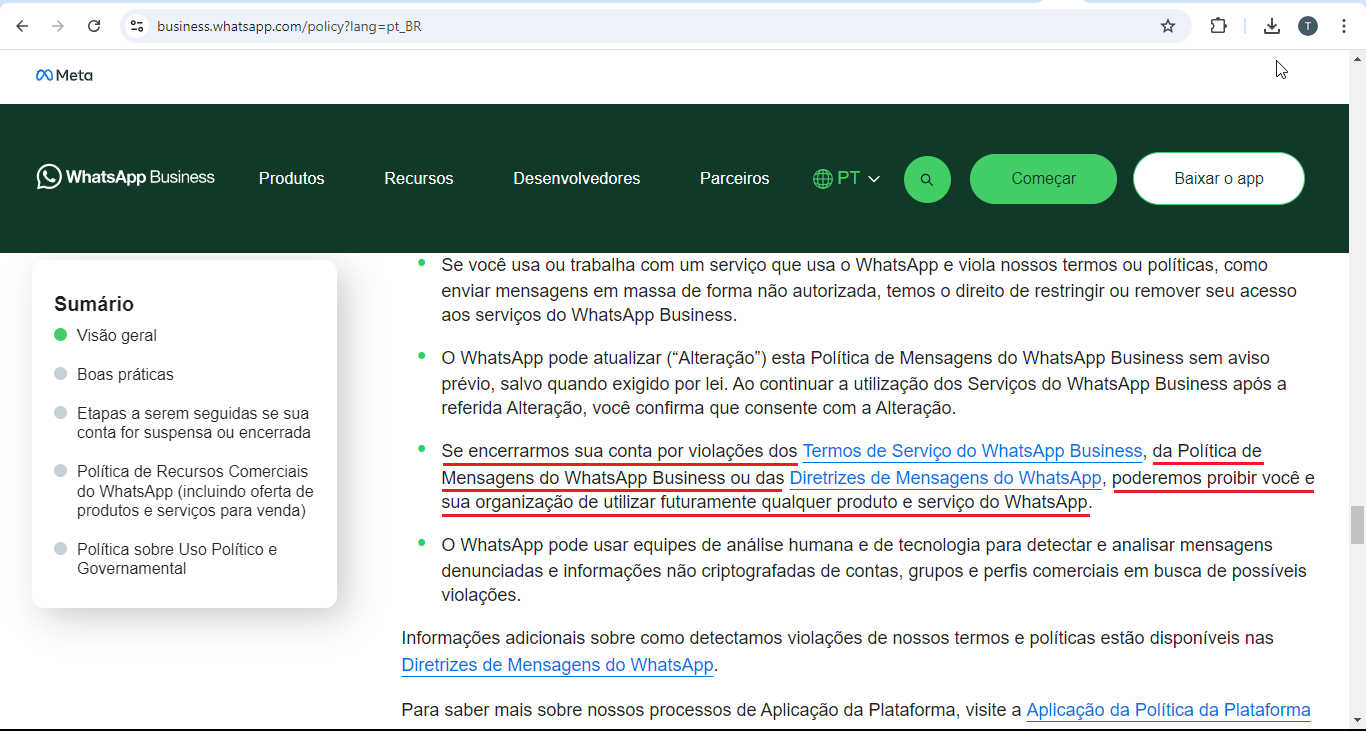Reload the page with refresh icon
The width and height of the screenshot is (1366, 731).
pos(94,26)
